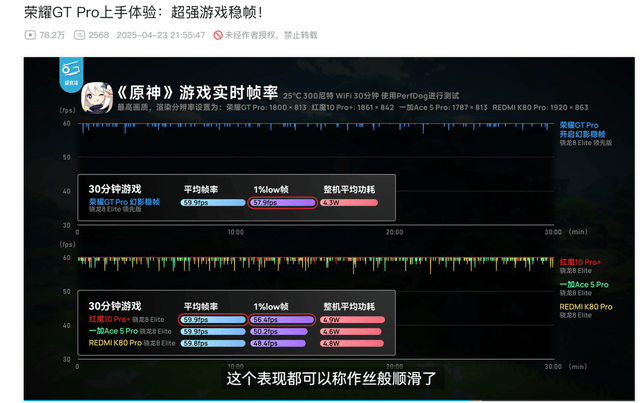Click the 未经作者授权，禁止转载 notice text
640x403 pixels.
click(x=271, y=35)
